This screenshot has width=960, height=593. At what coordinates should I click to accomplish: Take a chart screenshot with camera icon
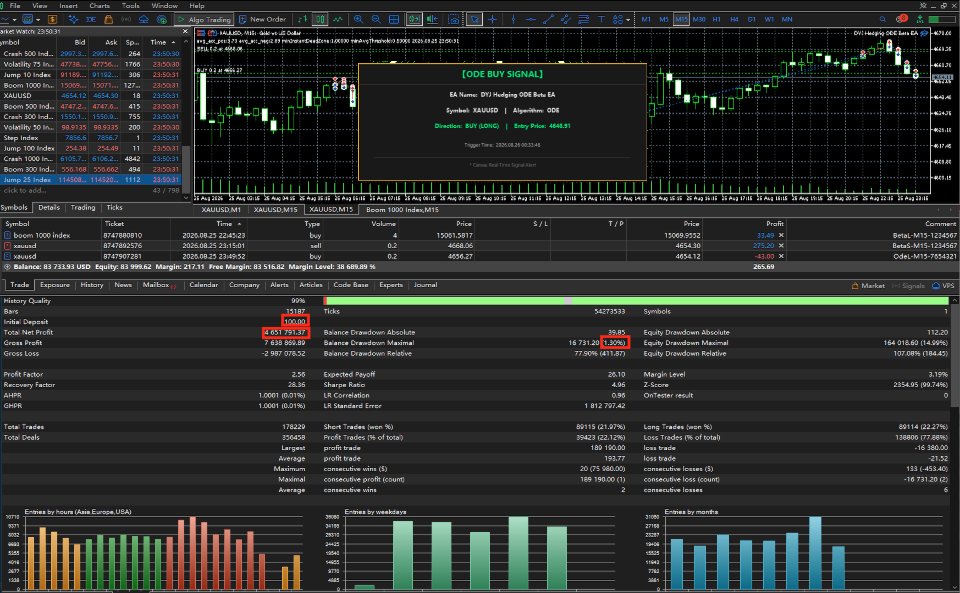coord(454,20)
